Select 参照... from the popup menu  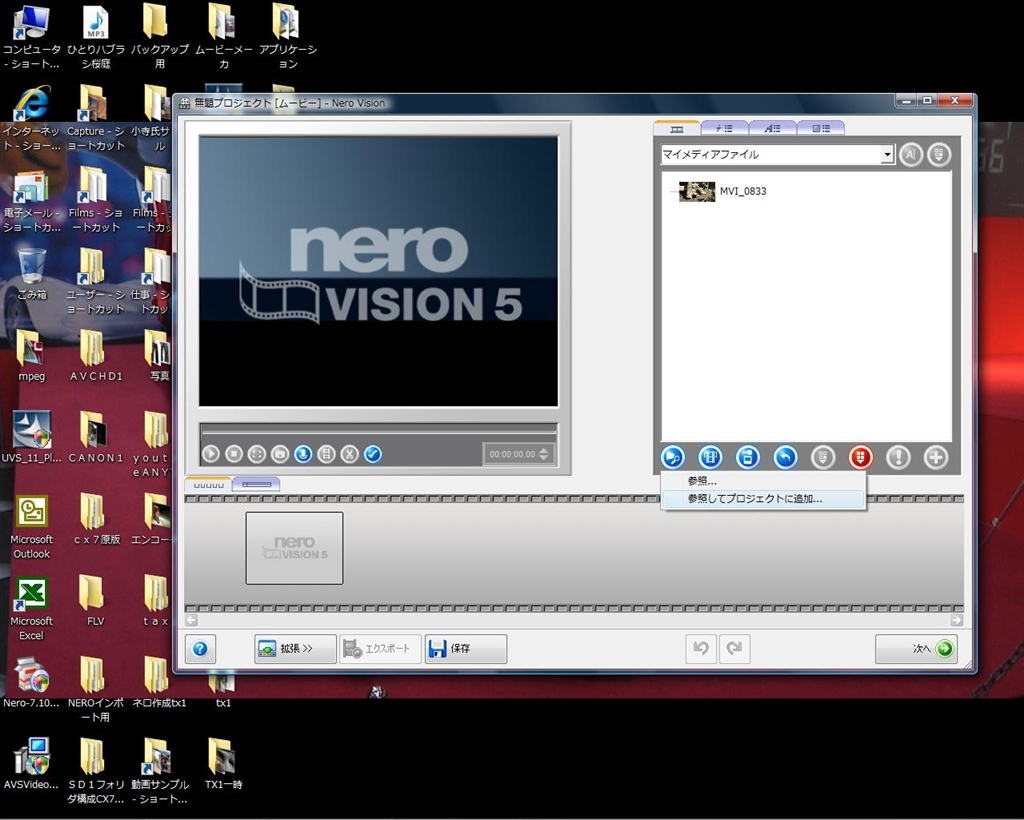click(x=702, y=481)
